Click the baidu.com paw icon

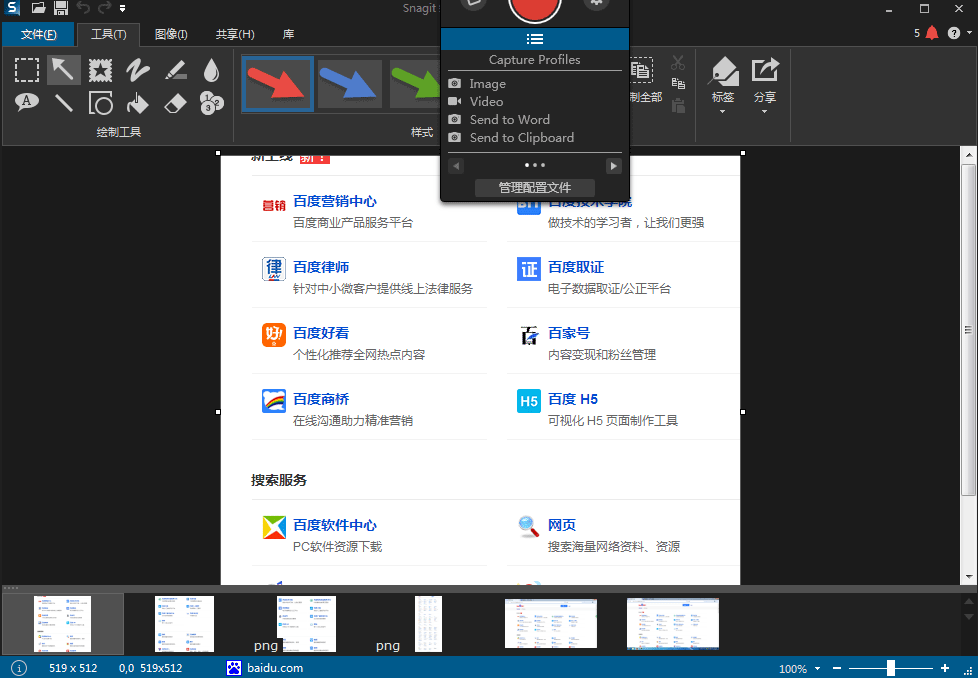(x=234, y=668)
